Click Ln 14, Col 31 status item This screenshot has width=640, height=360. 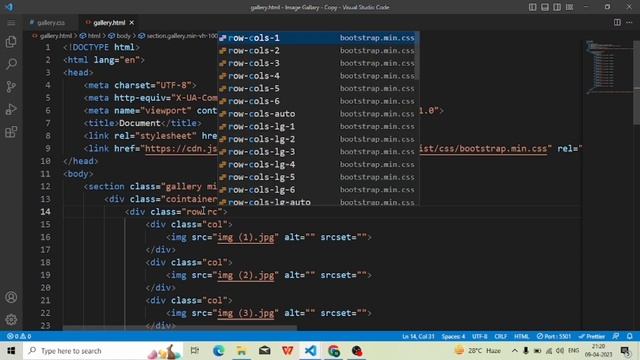(418, 336)
